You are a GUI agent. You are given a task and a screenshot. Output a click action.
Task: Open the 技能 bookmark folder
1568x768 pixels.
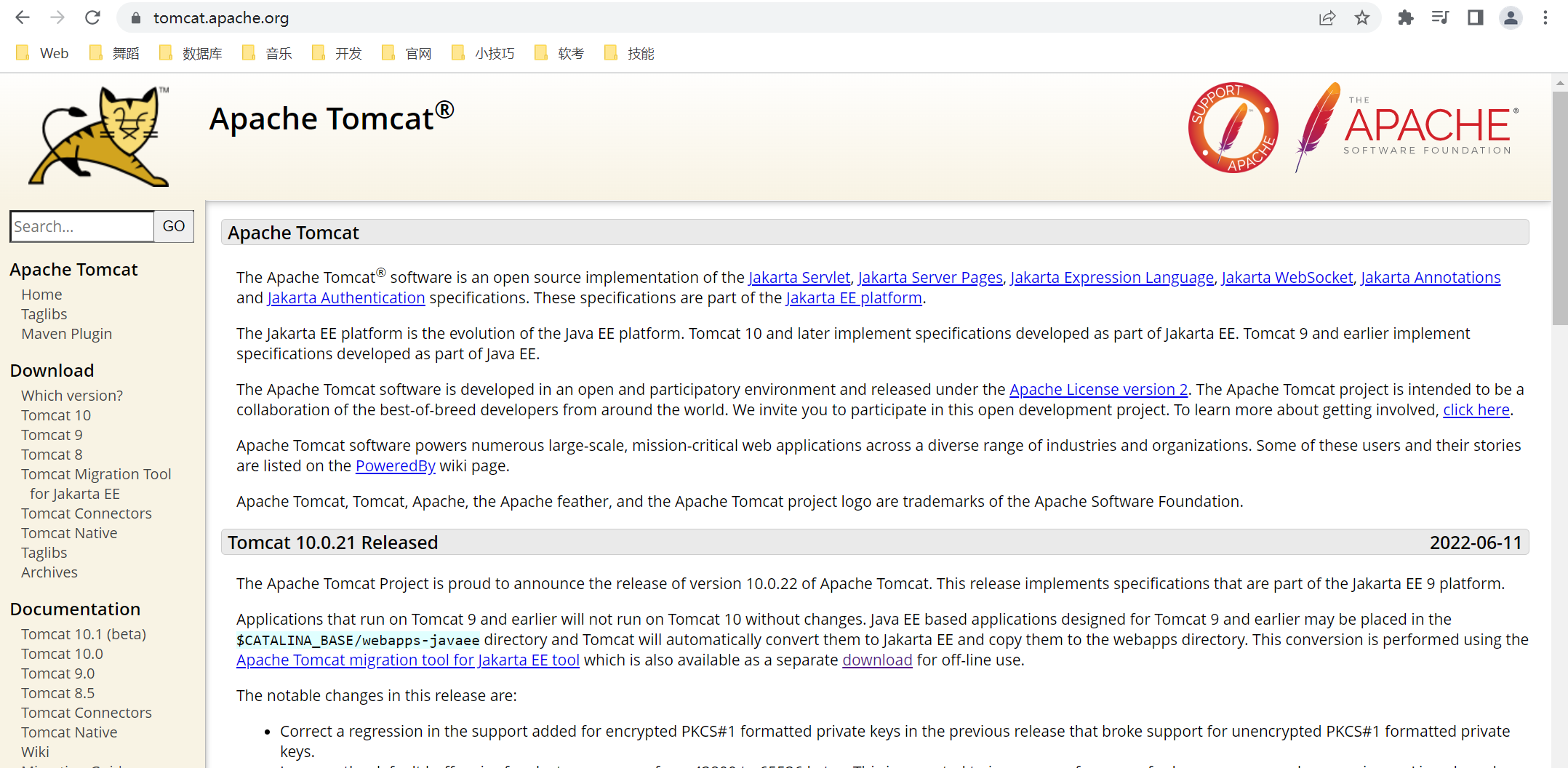[629, 53]
